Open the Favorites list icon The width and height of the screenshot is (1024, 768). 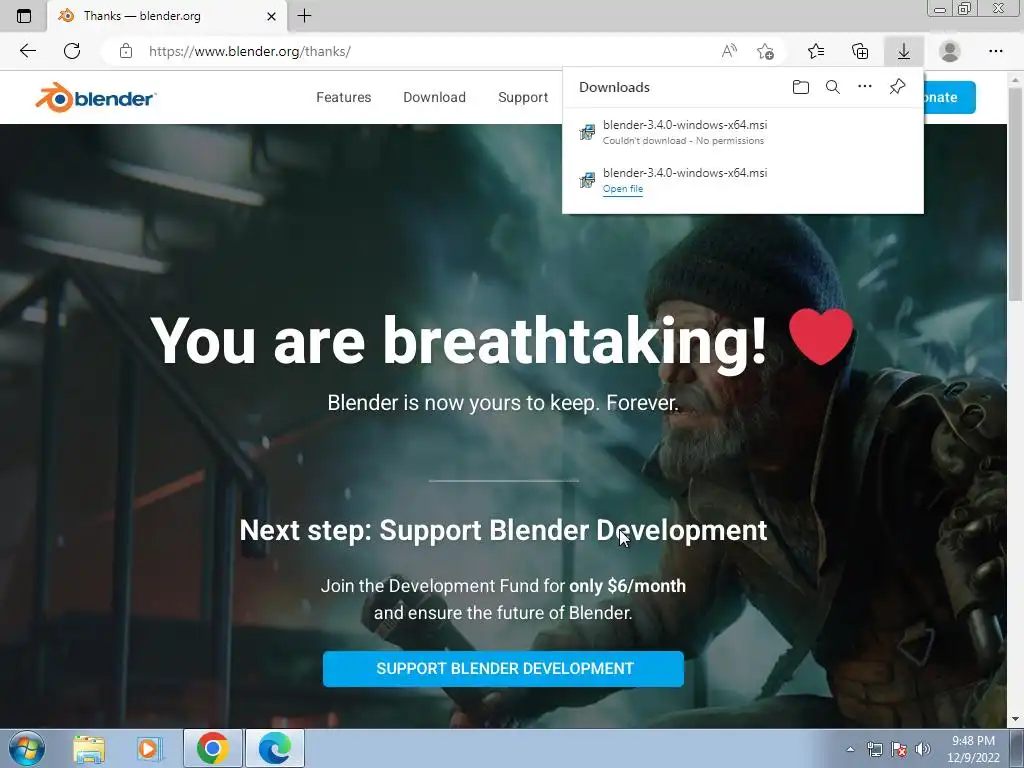tap(816, 51)
